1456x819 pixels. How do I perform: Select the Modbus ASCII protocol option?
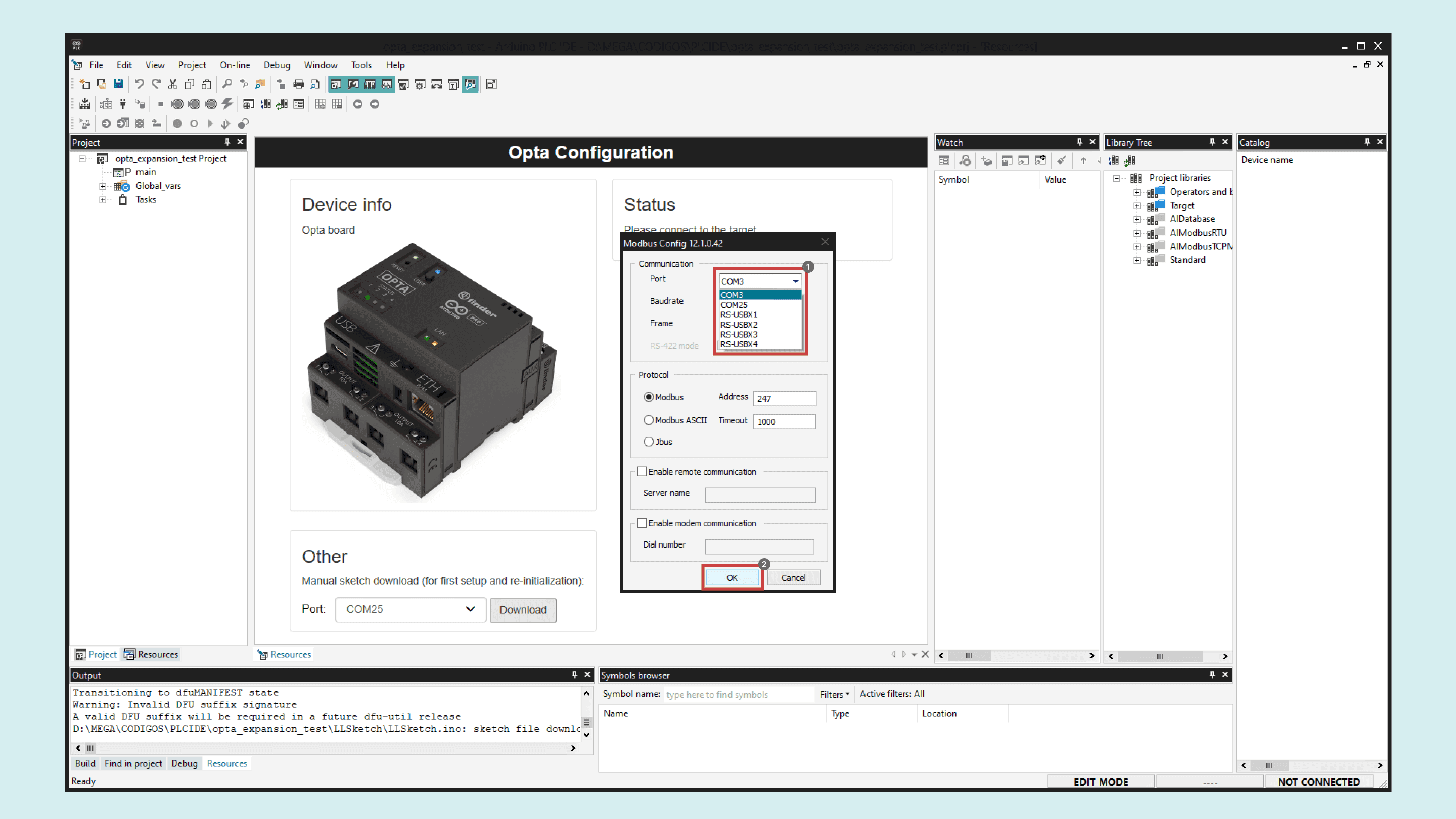pos(649,420)
